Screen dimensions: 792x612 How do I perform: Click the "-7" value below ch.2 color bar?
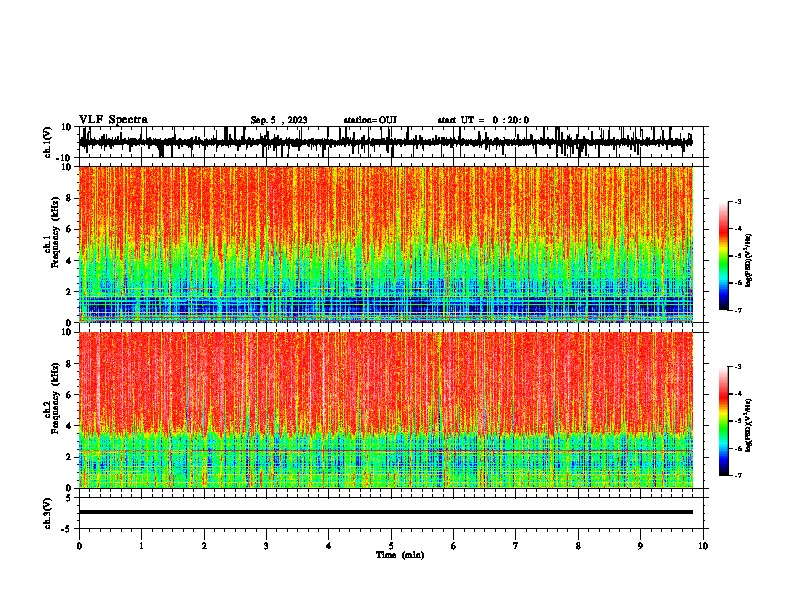737,475
